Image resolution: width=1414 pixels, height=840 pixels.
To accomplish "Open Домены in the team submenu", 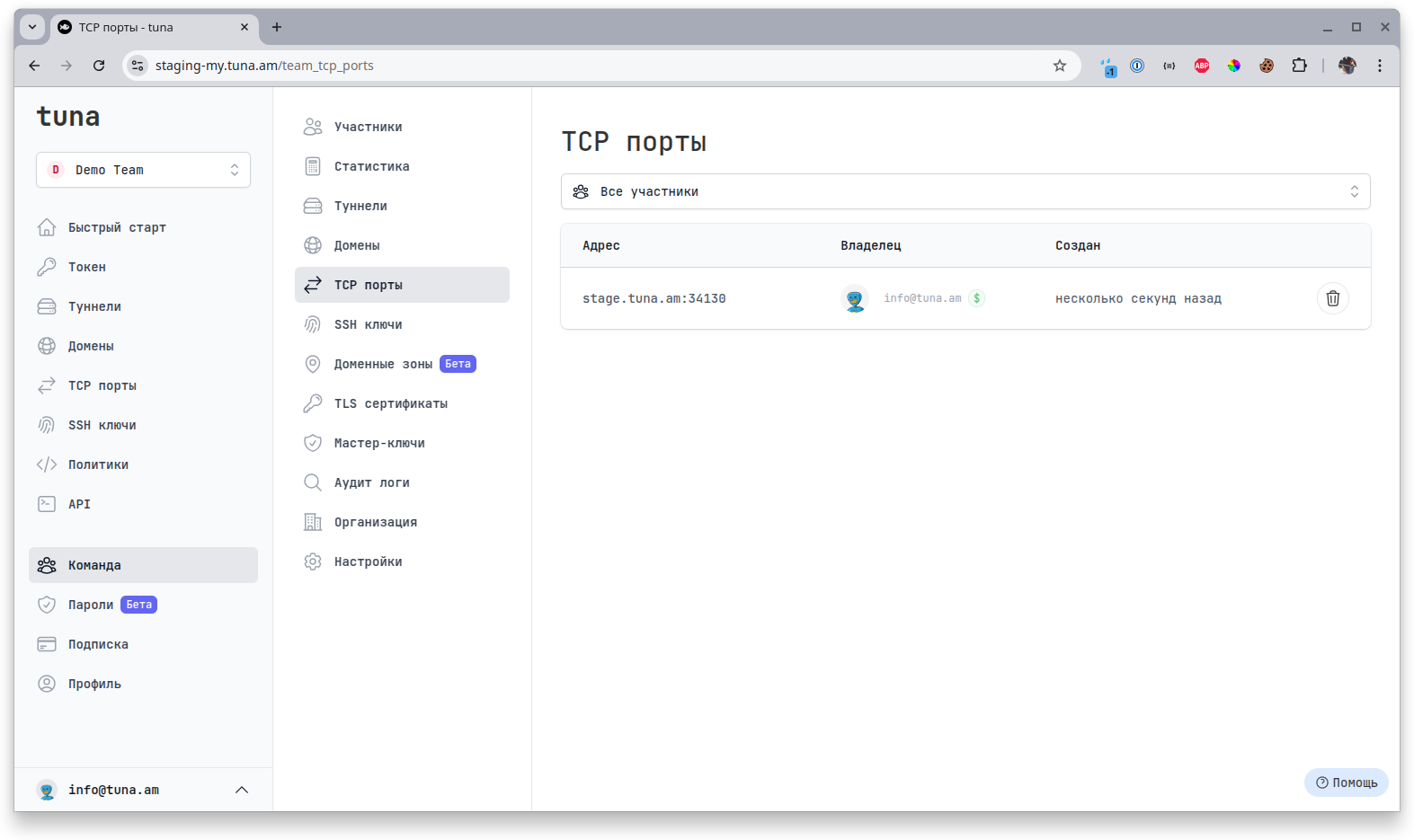I will (x=402, y=245).
